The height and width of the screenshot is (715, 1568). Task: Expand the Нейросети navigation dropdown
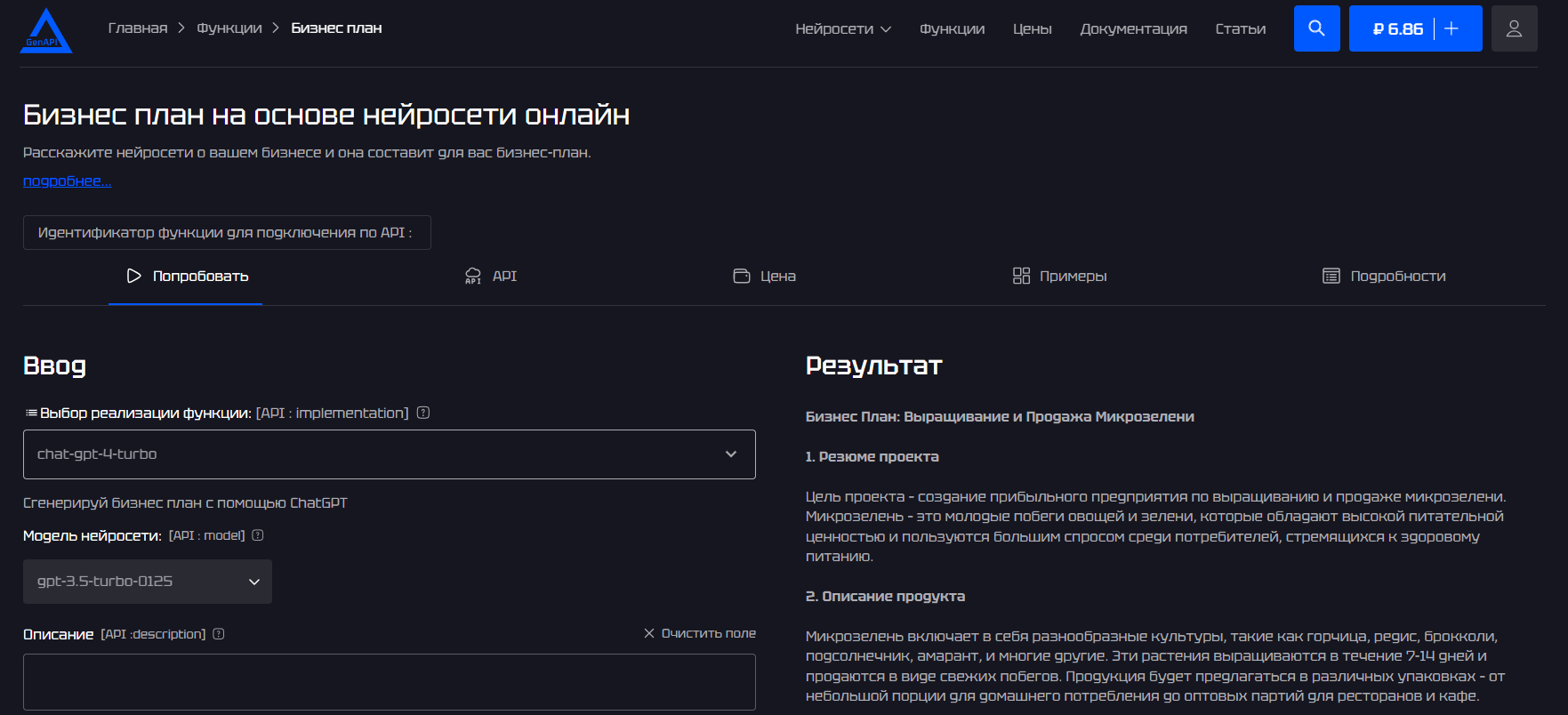click(x=842, y=28)
